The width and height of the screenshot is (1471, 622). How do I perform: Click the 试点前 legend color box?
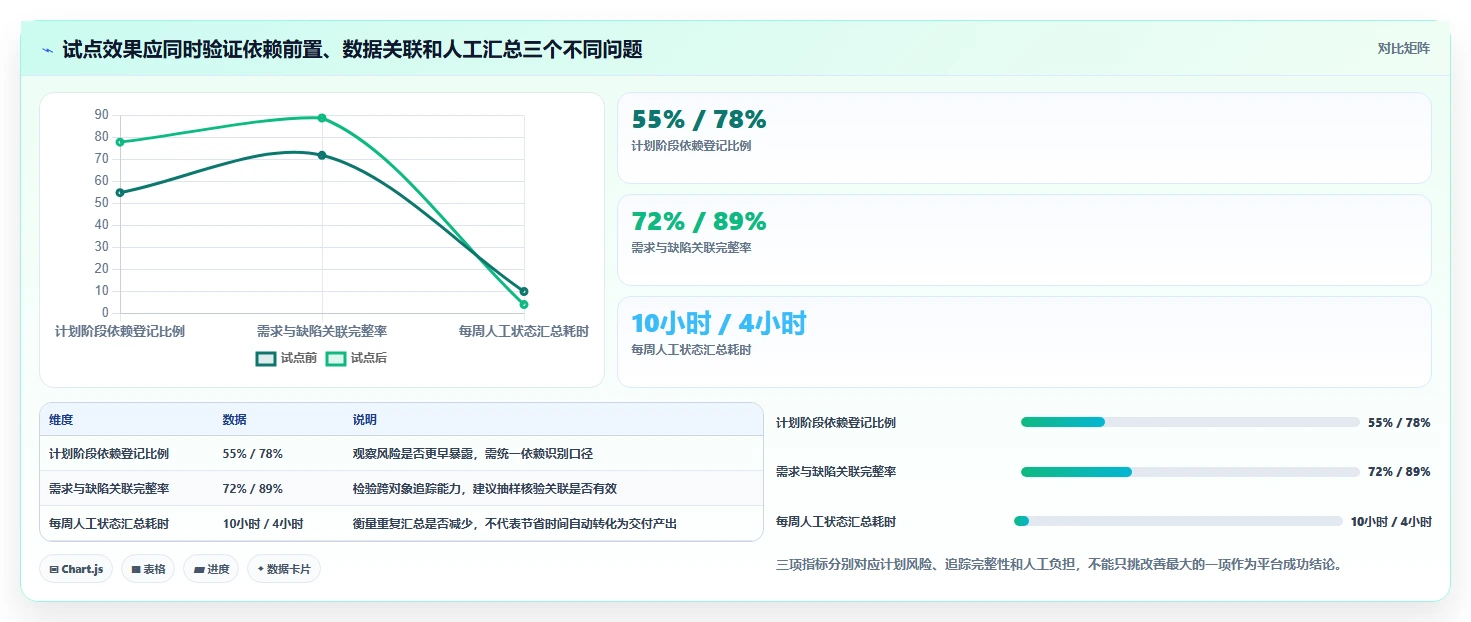(266, 358)
